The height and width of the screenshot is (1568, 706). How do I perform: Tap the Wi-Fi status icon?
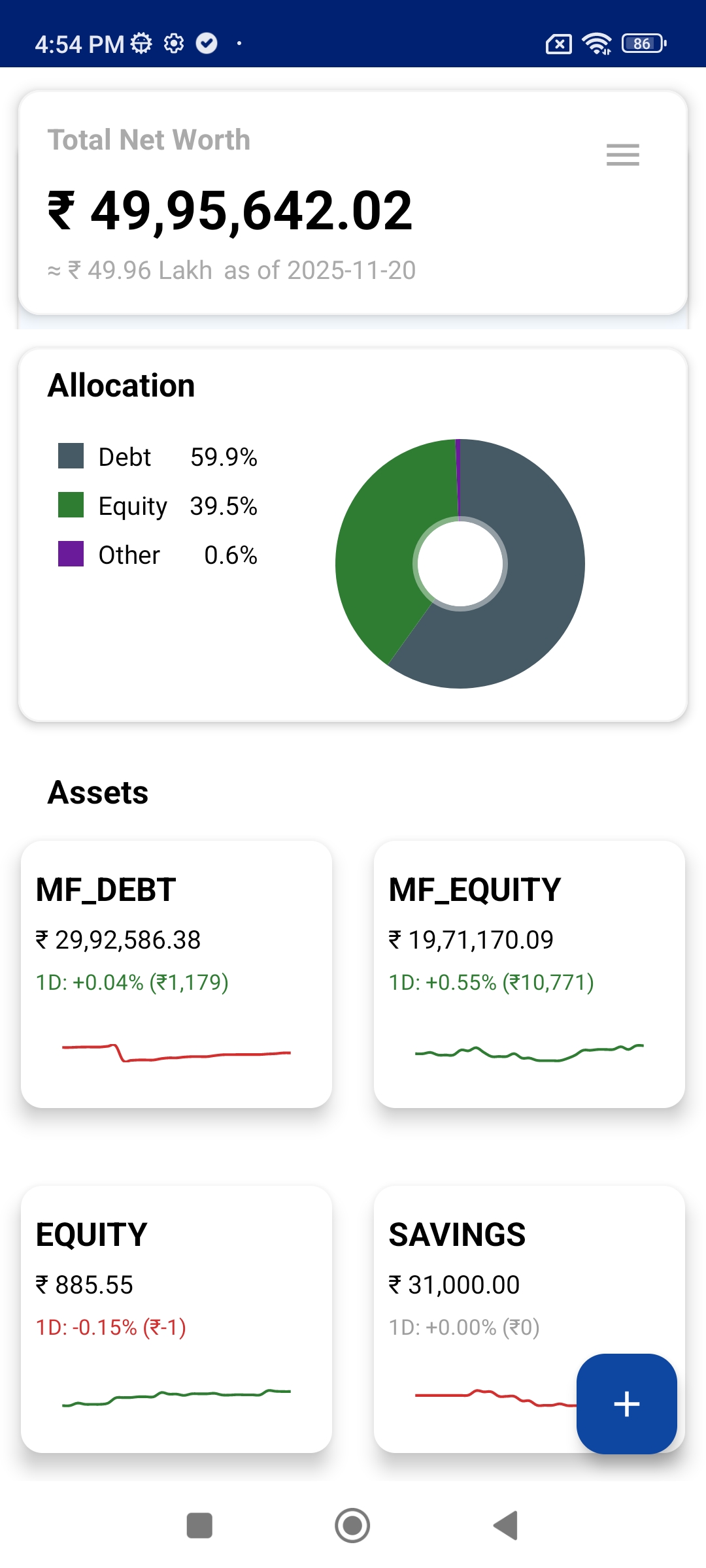(596, 44)
